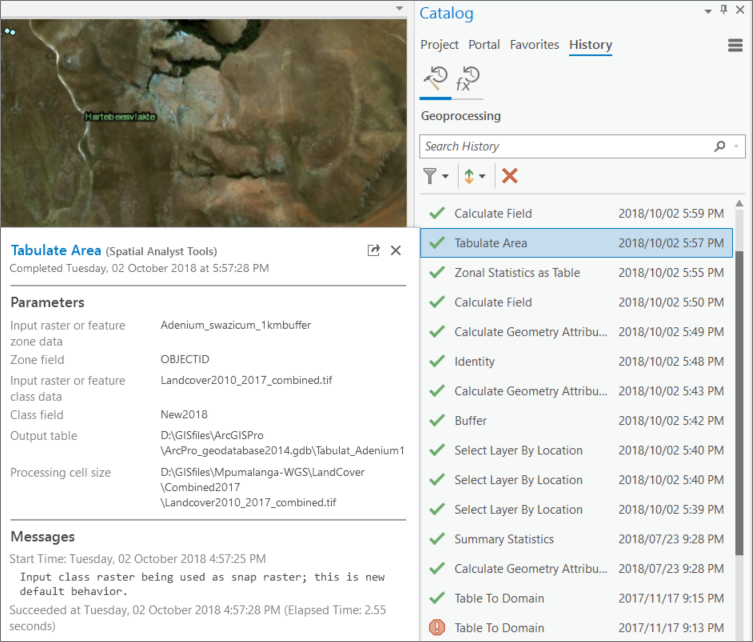This screenshot has width=753, height=642.
Task: Open the map view dropdown arrow
Action: coord(399,8)
